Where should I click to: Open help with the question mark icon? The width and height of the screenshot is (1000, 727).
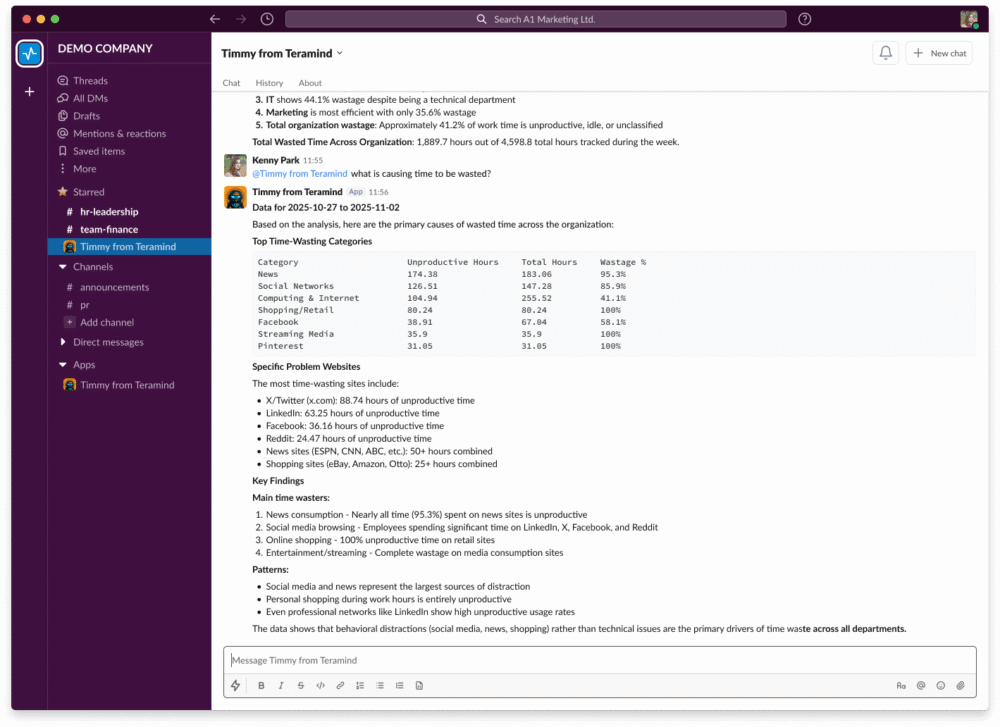click(x=805, y=19)
